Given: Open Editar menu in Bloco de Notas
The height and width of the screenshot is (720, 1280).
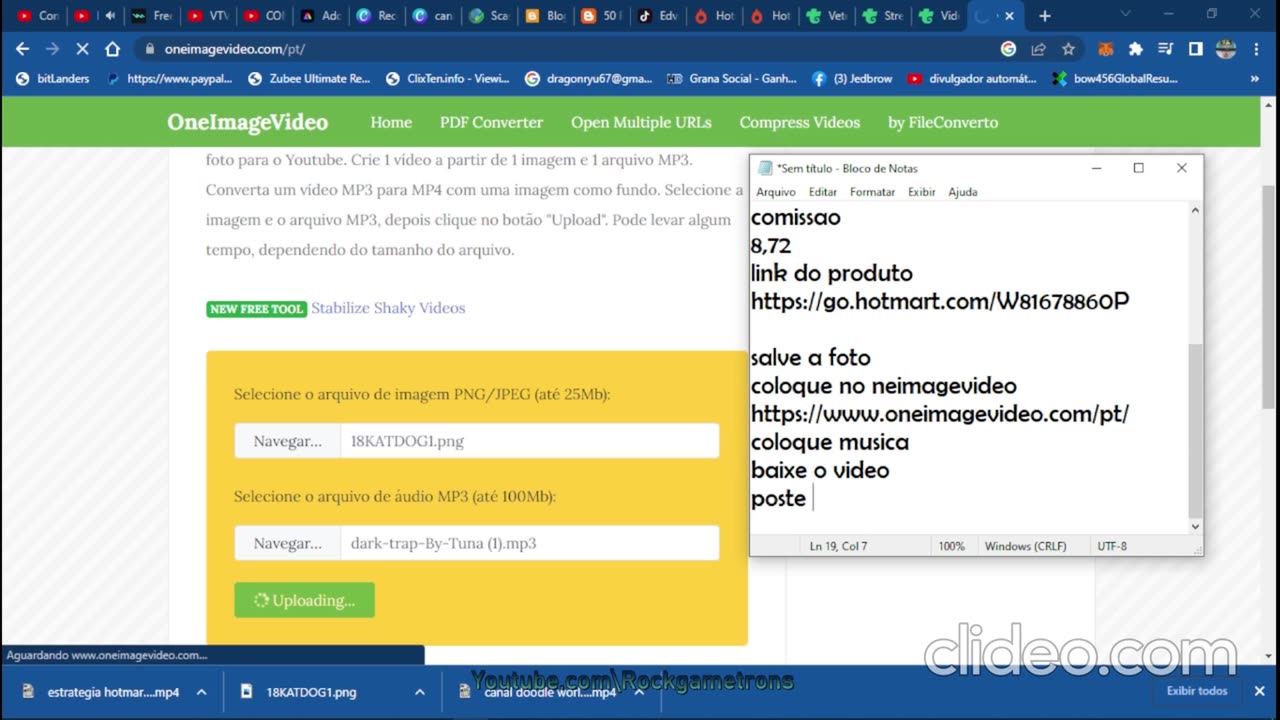Looking at the screenshot, I should (x=823, y=192).
